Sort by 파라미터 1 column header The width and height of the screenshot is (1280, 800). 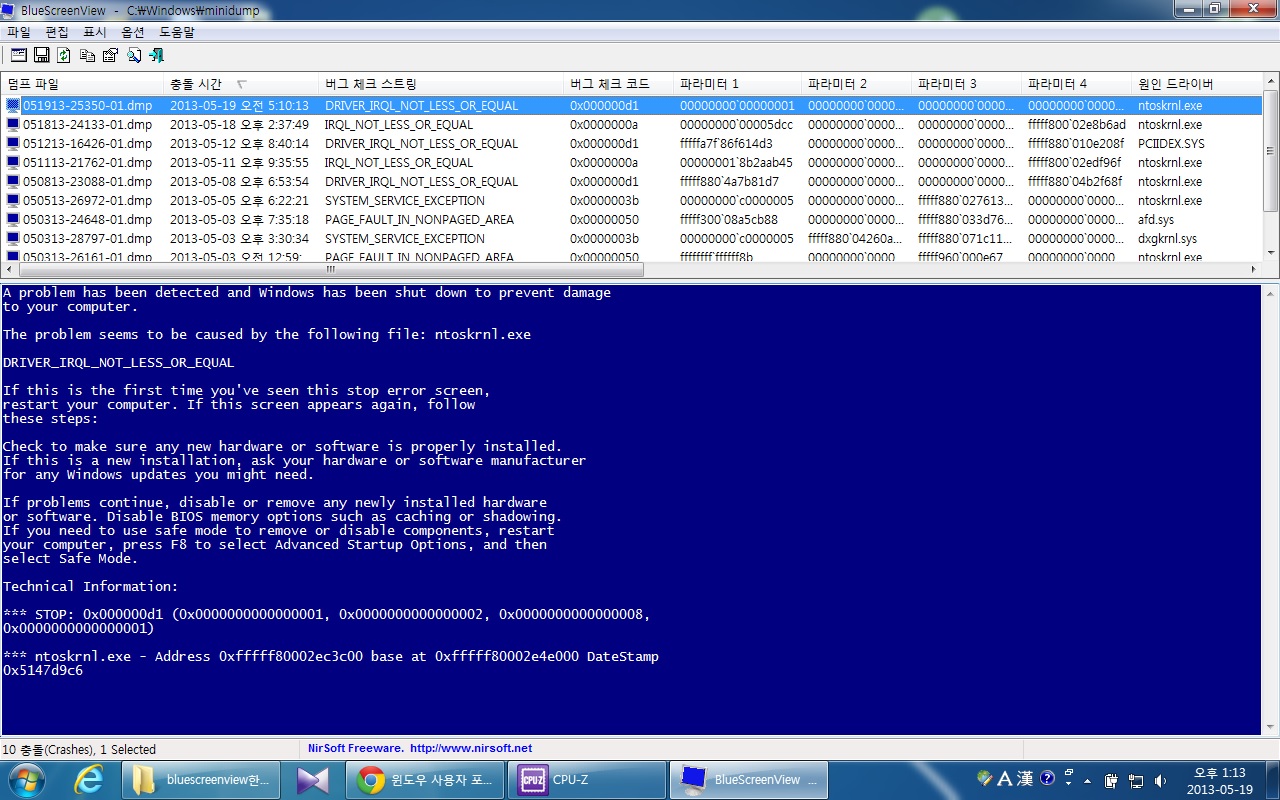pos(737,84)
